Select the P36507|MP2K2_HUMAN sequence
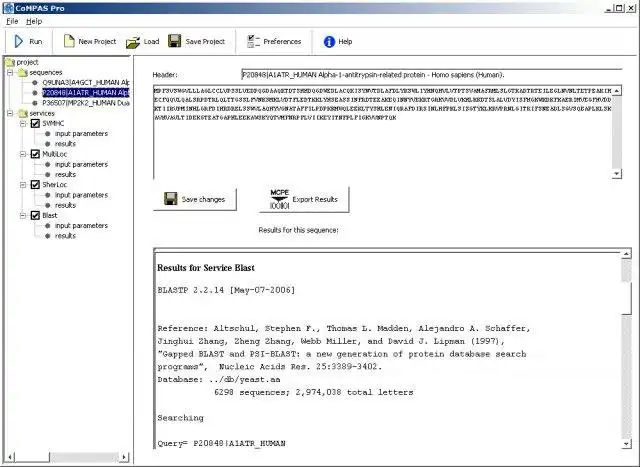 [86, 103]
